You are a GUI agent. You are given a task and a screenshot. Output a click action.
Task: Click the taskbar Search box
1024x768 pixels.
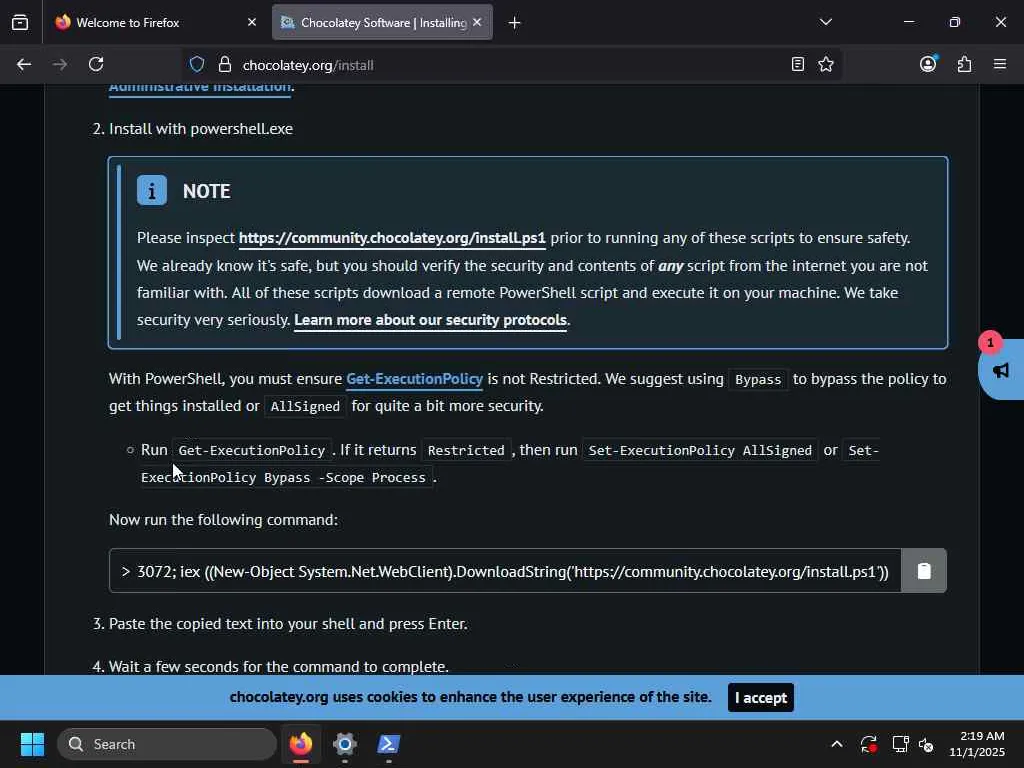pyautogui.click(x=167, y=744)
